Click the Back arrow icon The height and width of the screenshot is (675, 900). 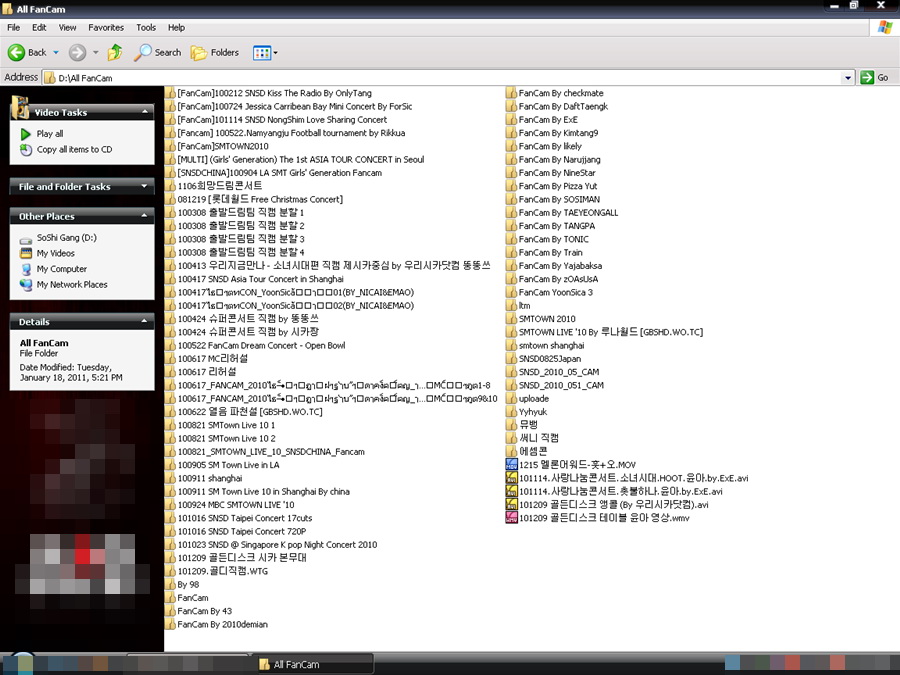[16, 53]
